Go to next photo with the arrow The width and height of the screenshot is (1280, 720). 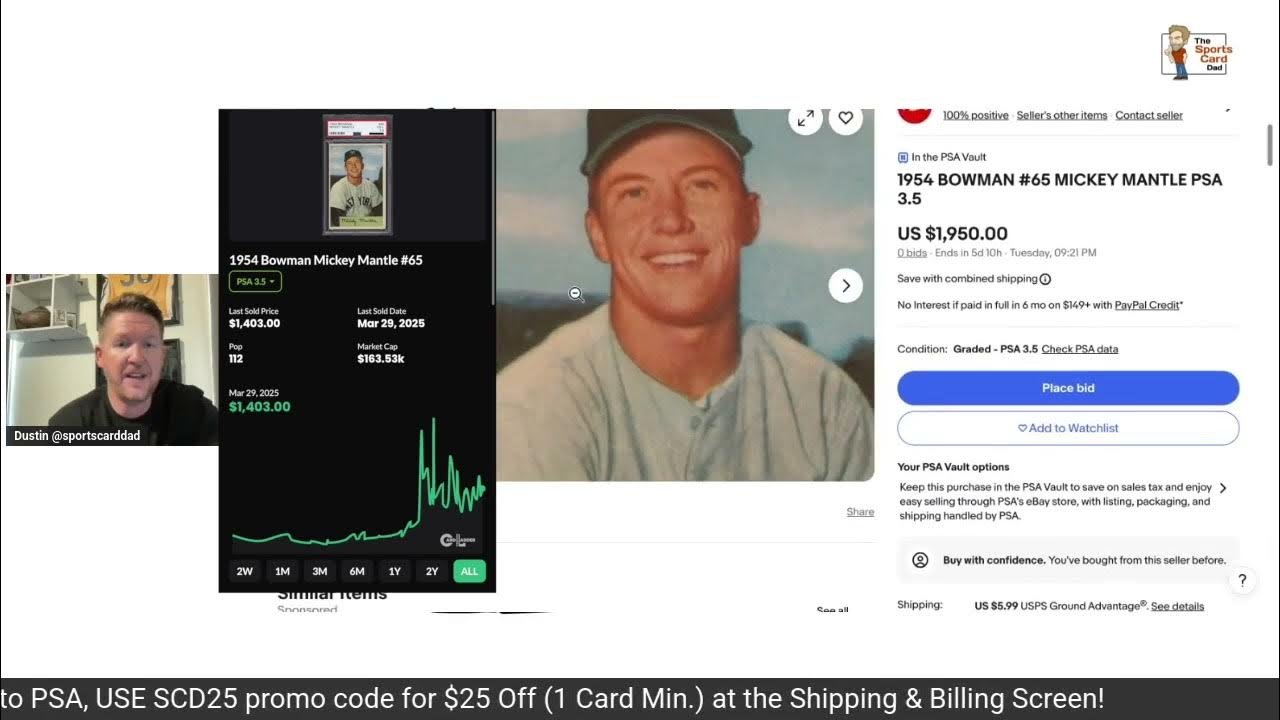(846, 286)
